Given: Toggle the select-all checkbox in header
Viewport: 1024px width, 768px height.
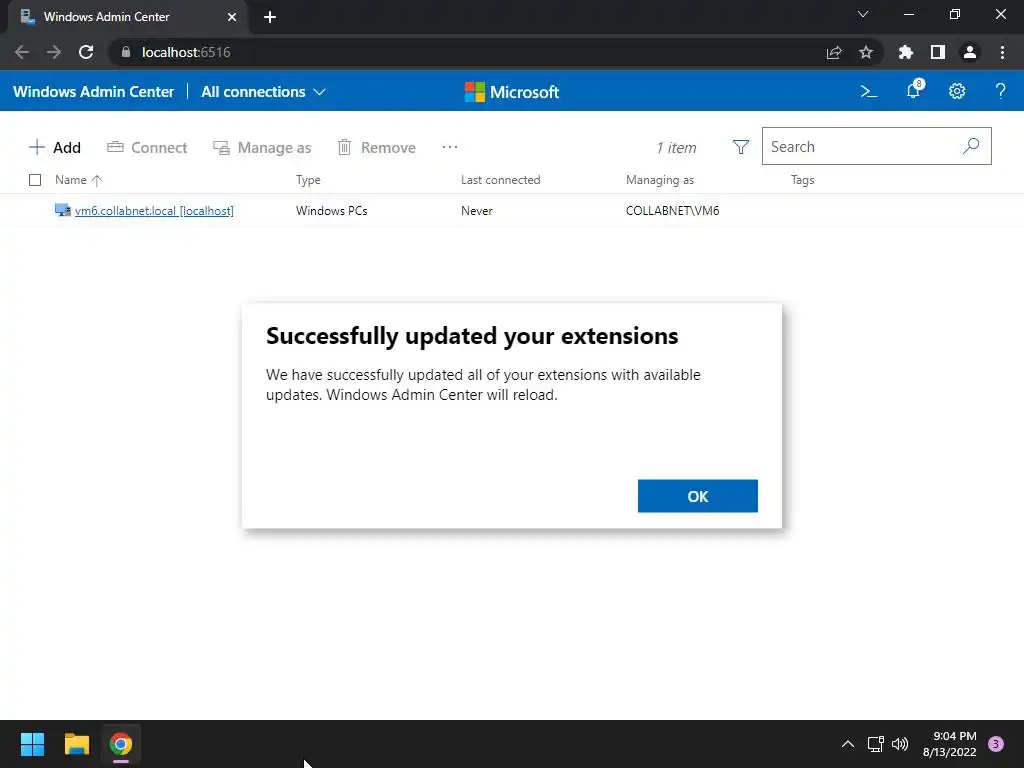Looking at the screenshot, I should tap(35, 180).
